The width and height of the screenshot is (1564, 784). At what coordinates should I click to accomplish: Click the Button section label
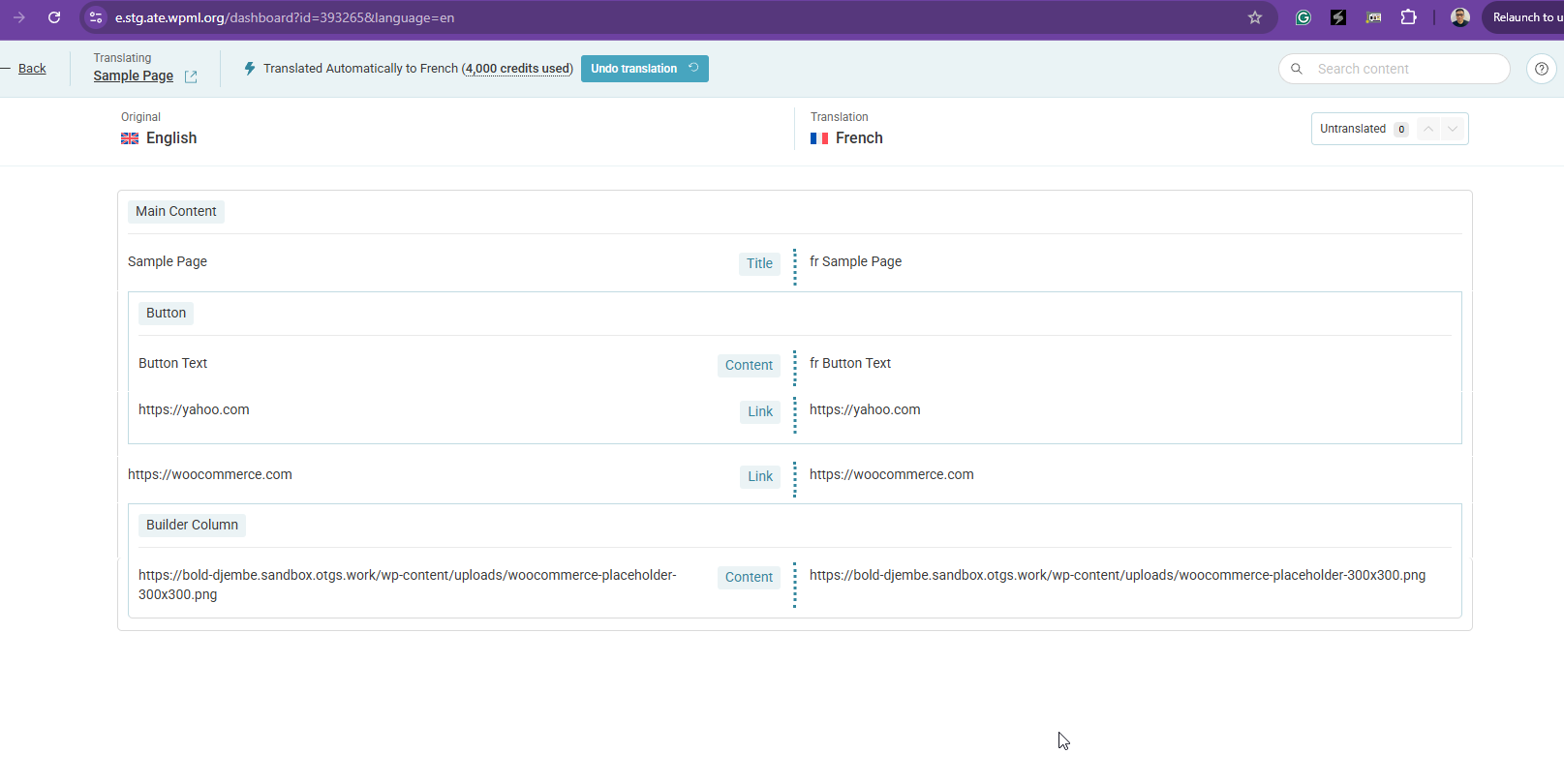166,314
